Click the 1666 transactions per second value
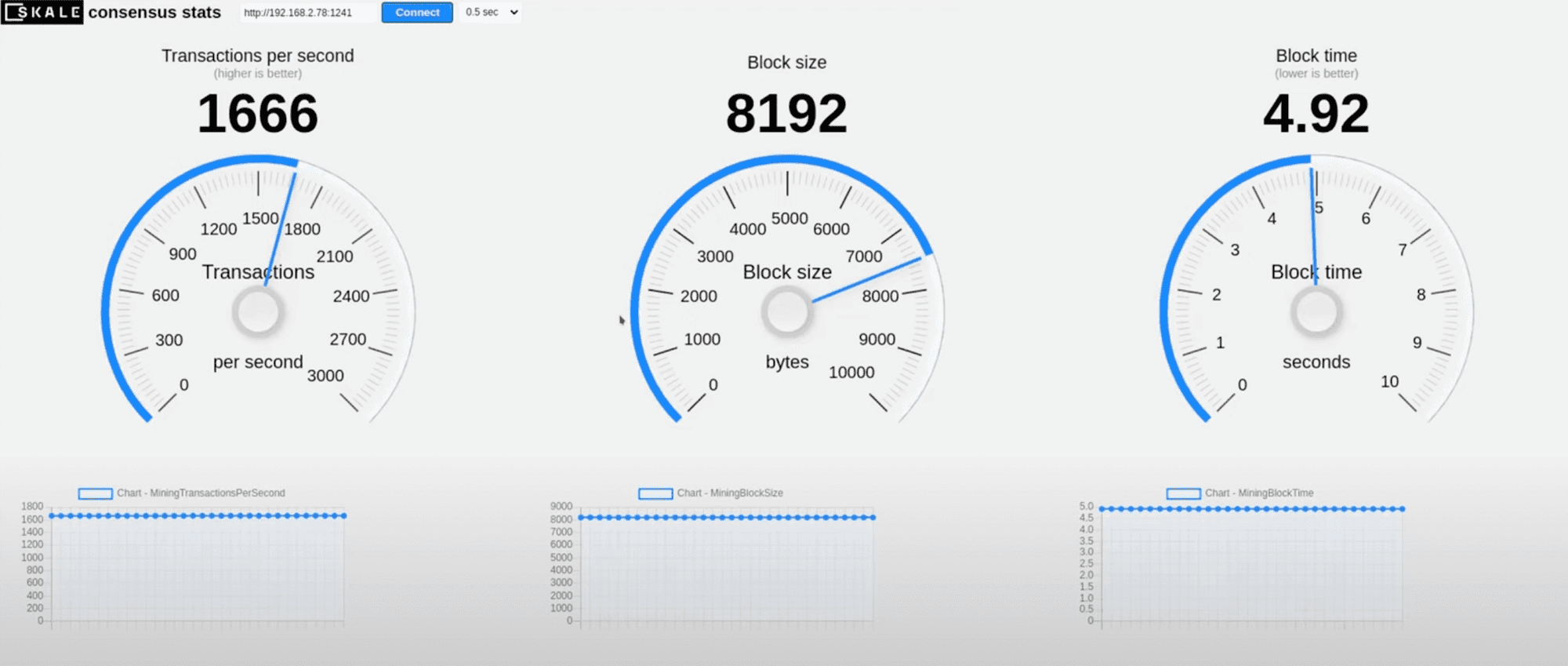 [257, 114]
